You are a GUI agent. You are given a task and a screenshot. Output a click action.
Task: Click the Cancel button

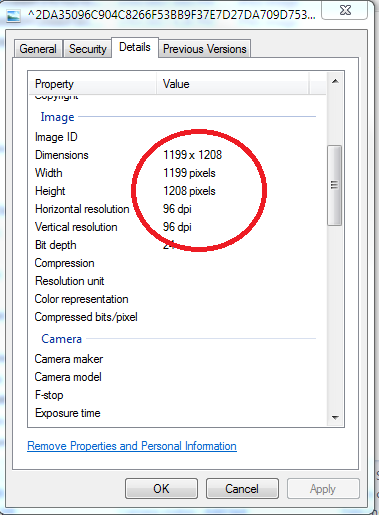(242, 489)
